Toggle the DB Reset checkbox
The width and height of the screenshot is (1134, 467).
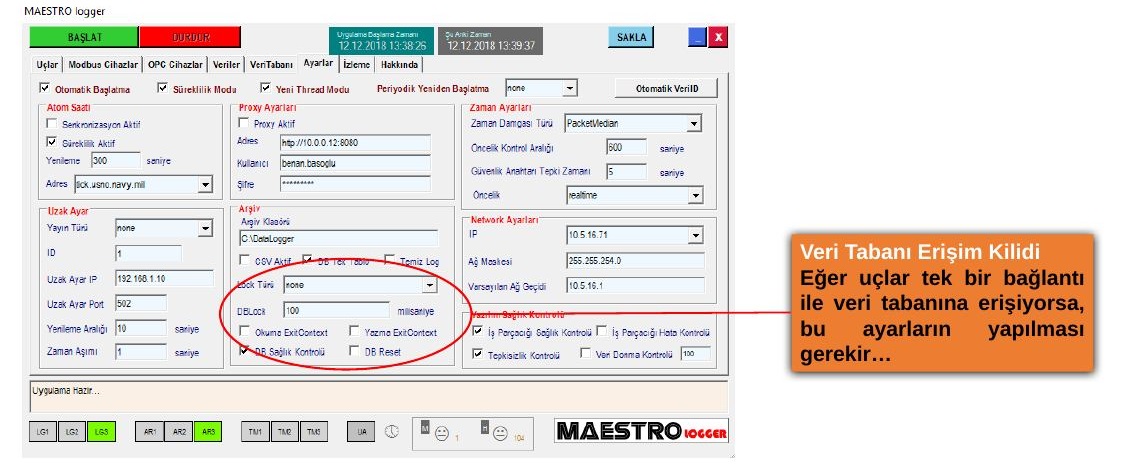click(354, 351)
